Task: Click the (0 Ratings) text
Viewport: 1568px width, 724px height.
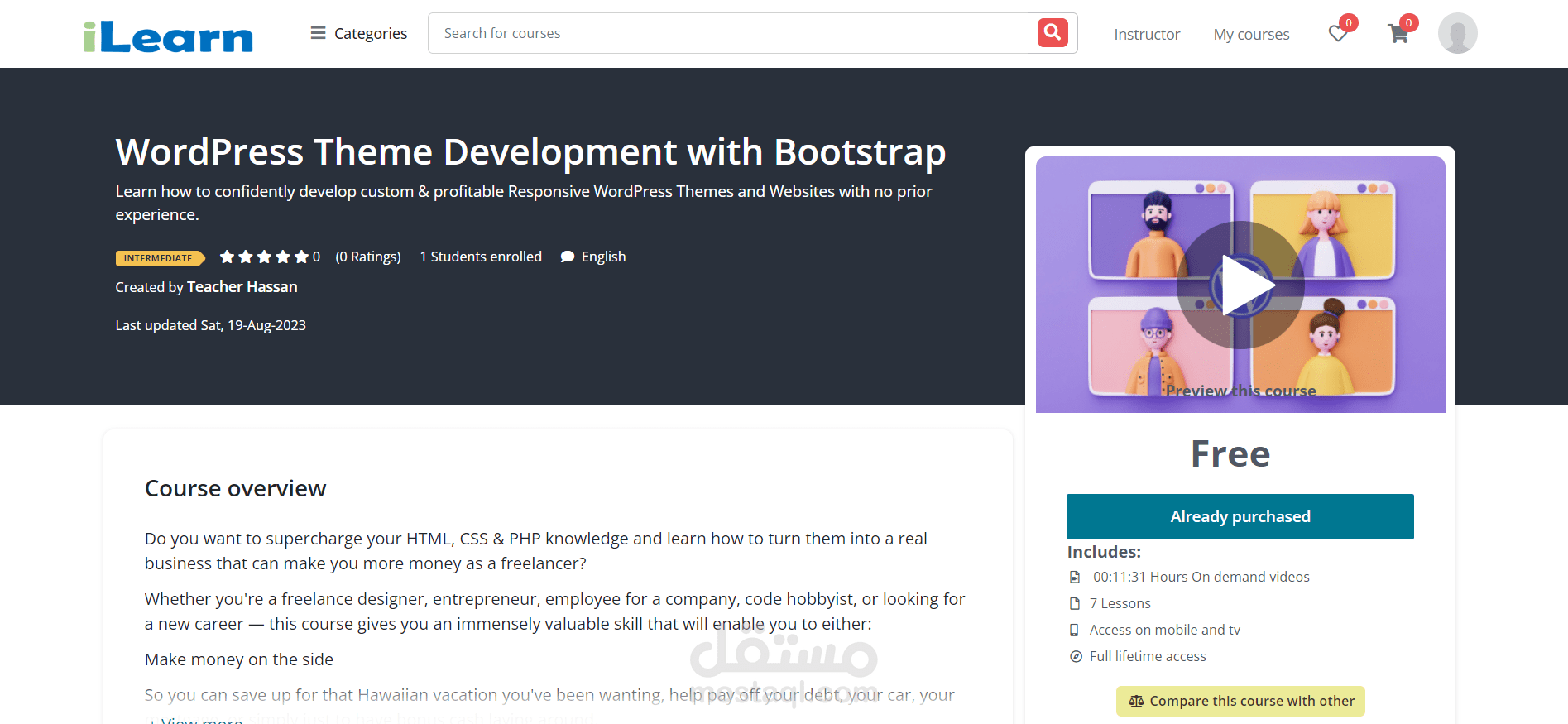Action: (x=368, y=257)
